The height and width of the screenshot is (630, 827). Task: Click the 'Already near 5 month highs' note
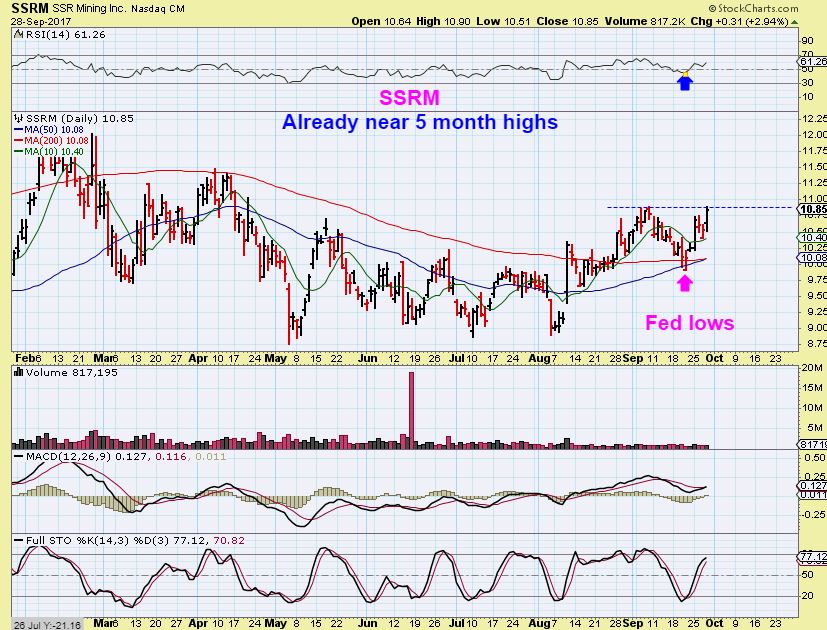tap(420, 122)
